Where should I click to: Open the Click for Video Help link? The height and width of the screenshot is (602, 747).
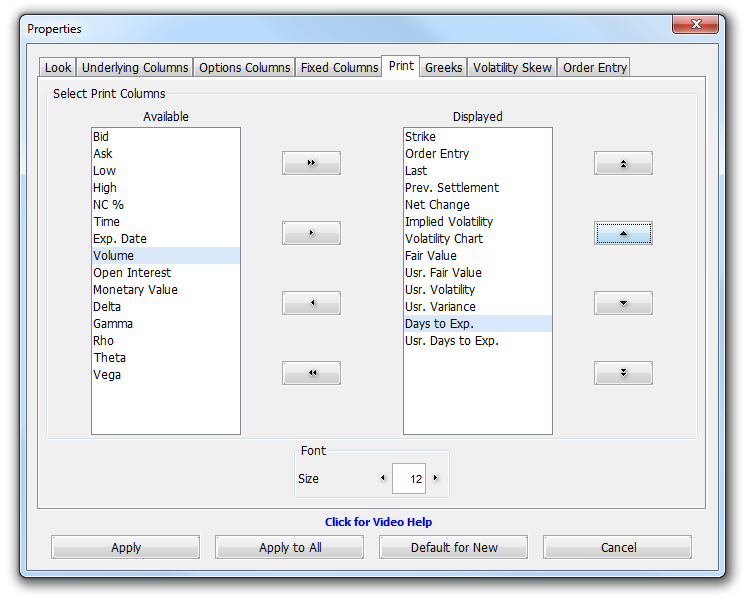pos(378,522)
